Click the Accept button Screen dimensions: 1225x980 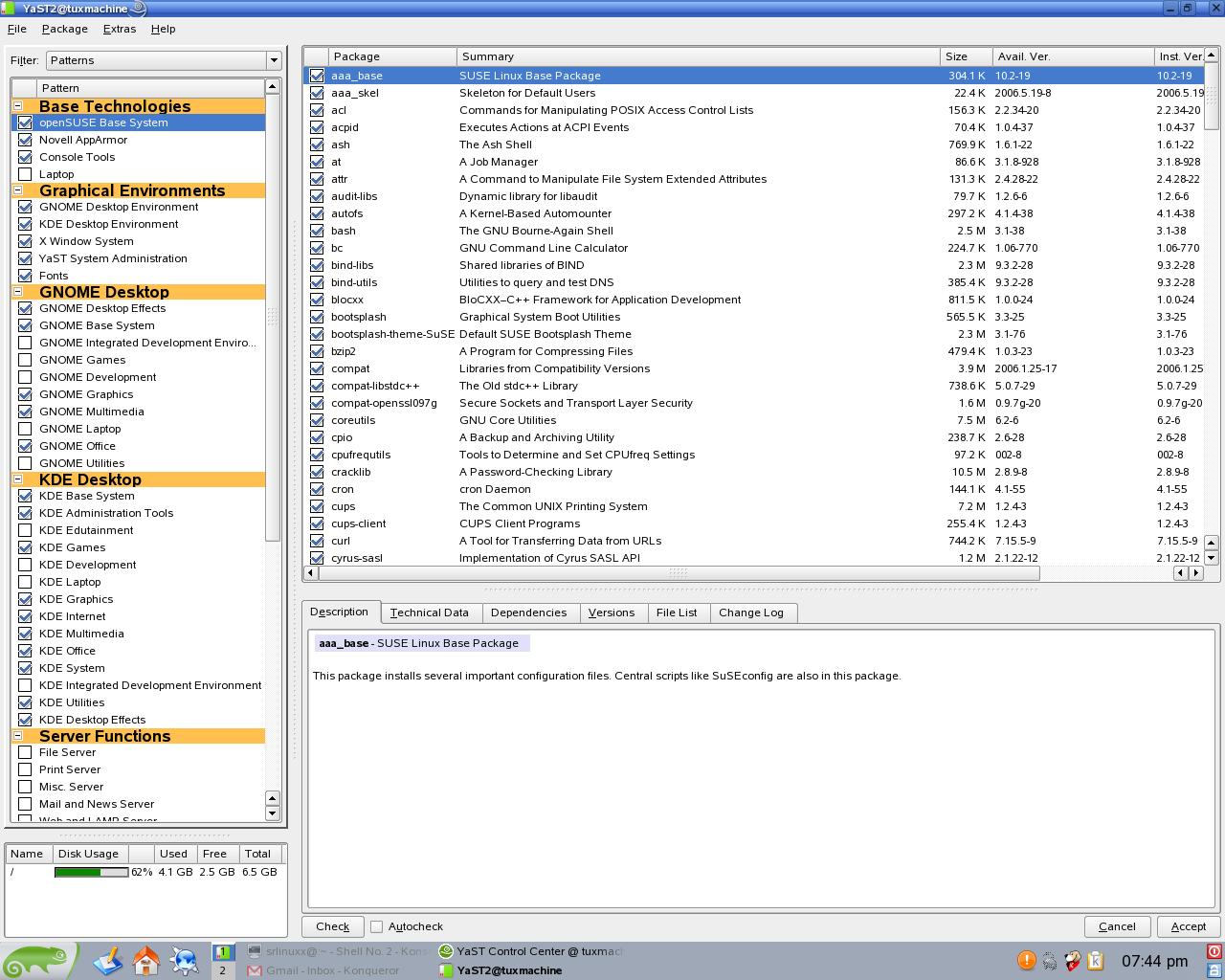click(1189, 926)
